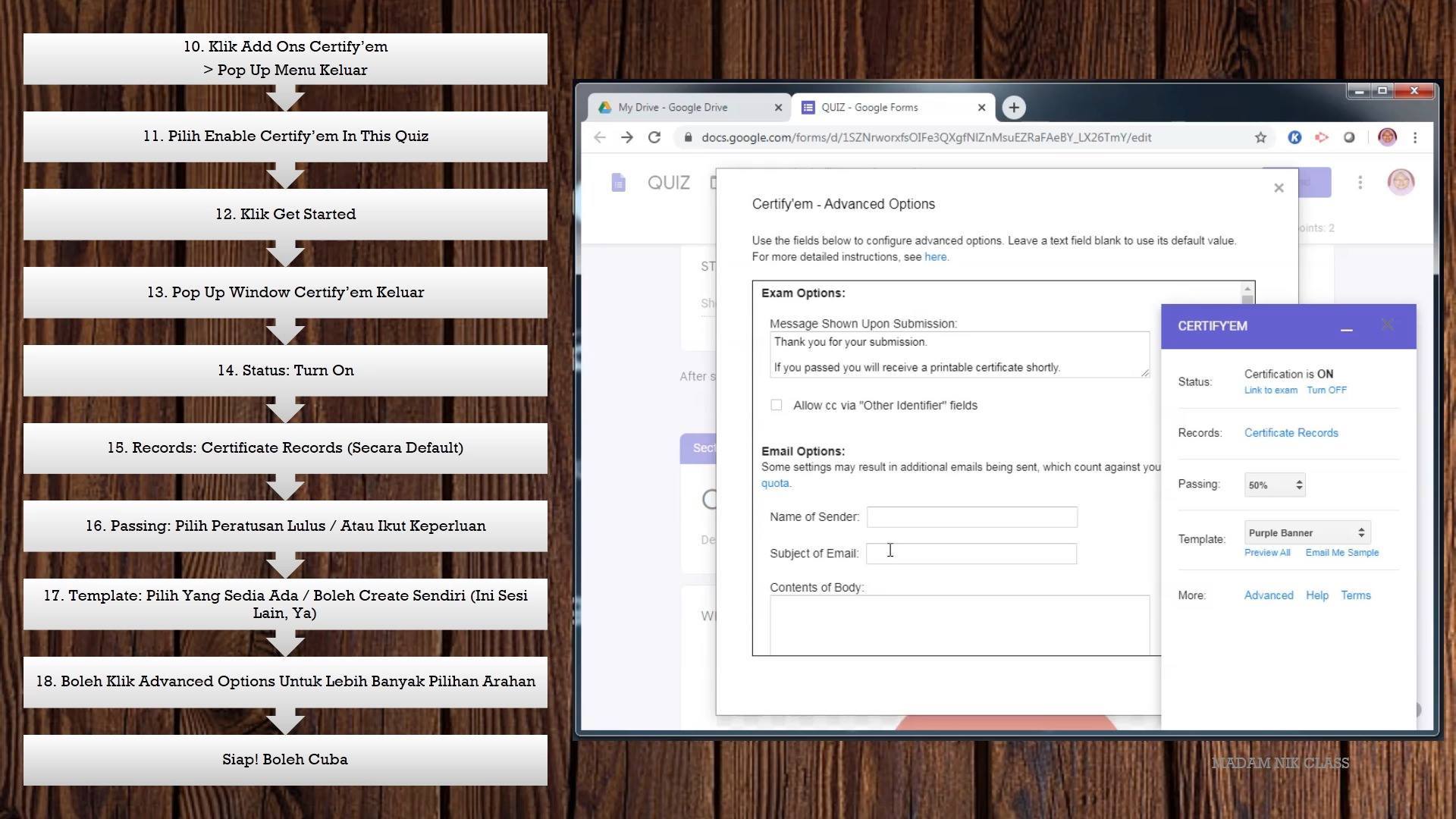The height and width of the screenshot is (819, 1456).
Task: Open the Certify'em Help link
Action: coord(1316,595)
